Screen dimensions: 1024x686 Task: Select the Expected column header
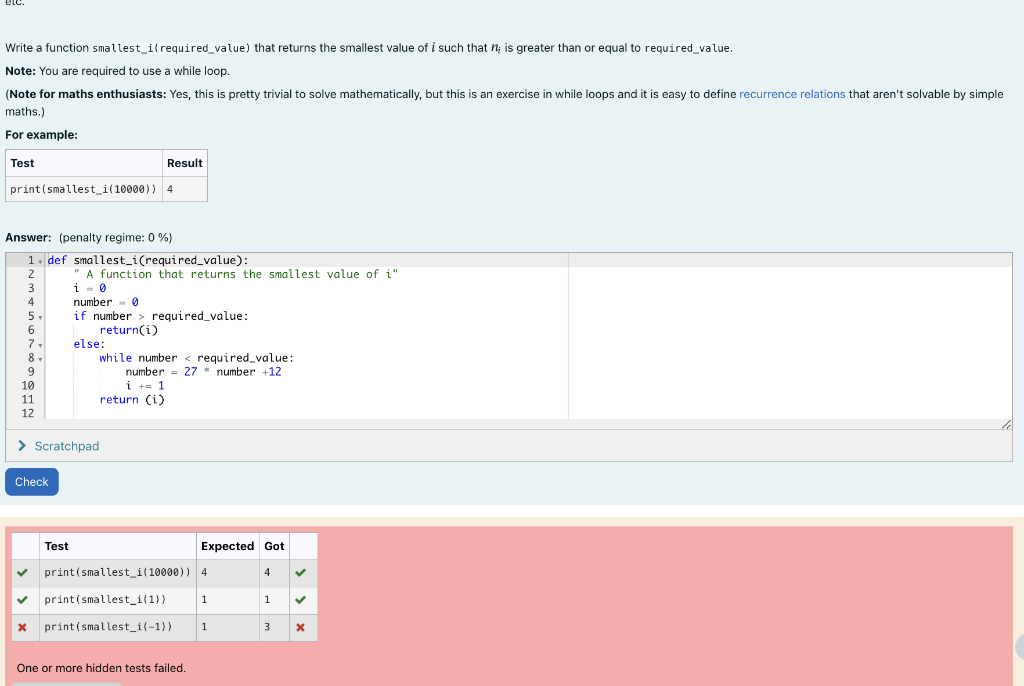coord(227,545)
